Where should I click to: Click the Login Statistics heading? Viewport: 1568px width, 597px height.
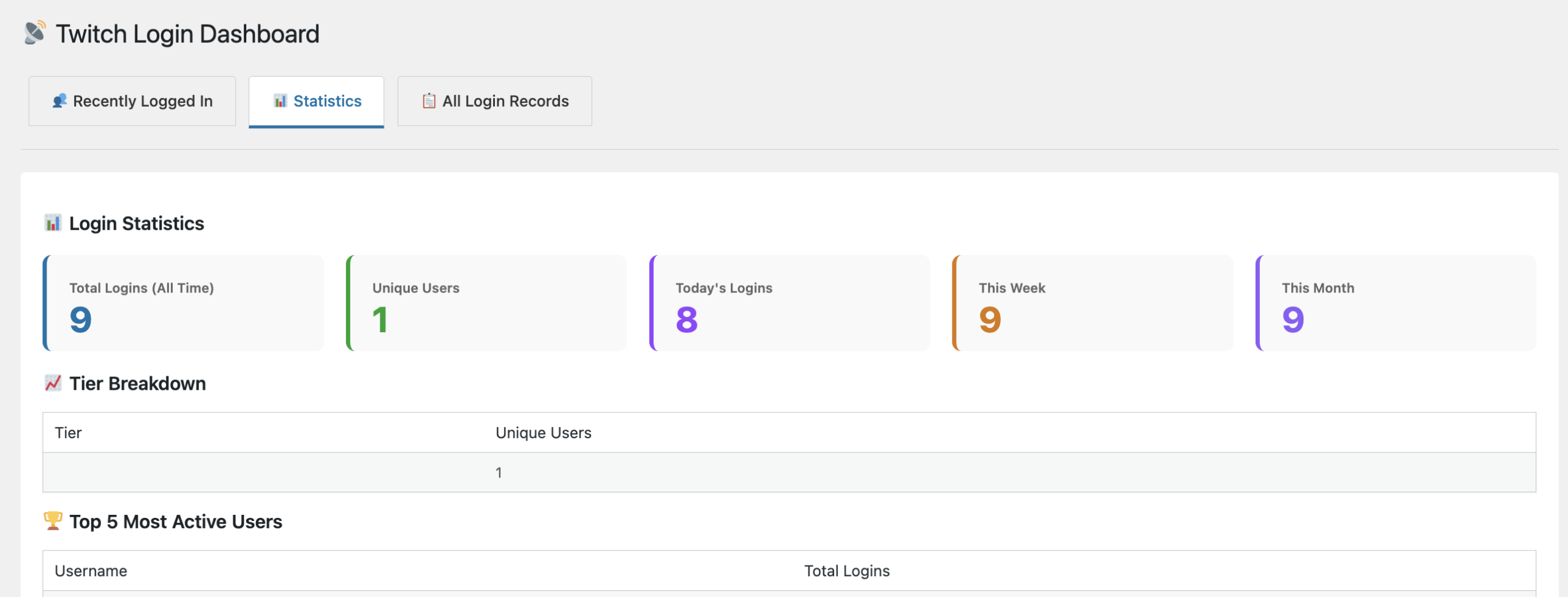tap(137, 224)
